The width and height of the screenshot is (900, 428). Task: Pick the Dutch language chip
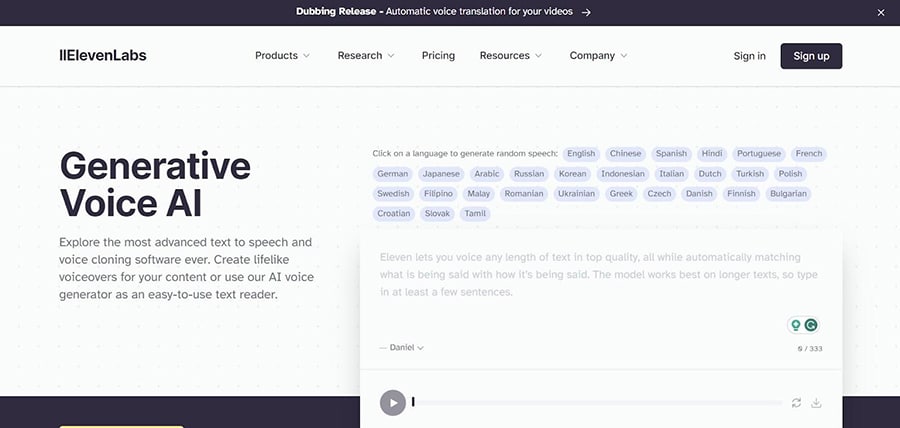pos(710,174)
